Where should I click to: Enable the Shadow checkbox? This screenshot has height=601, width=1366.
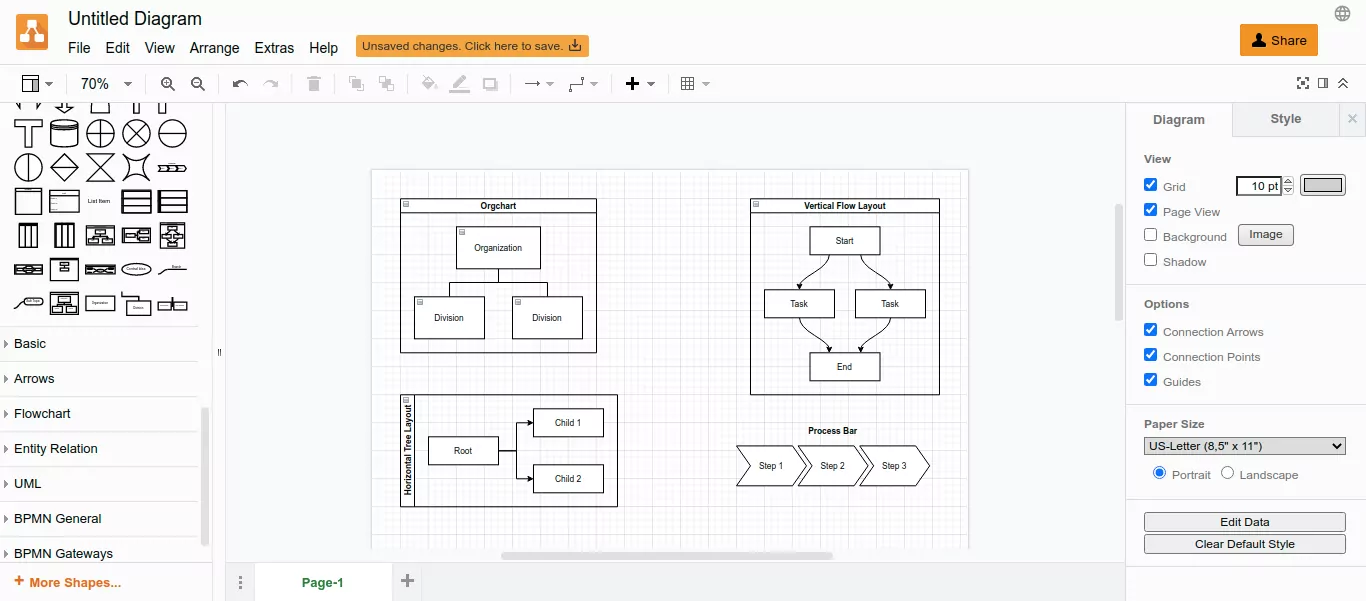pos(1151,260)
